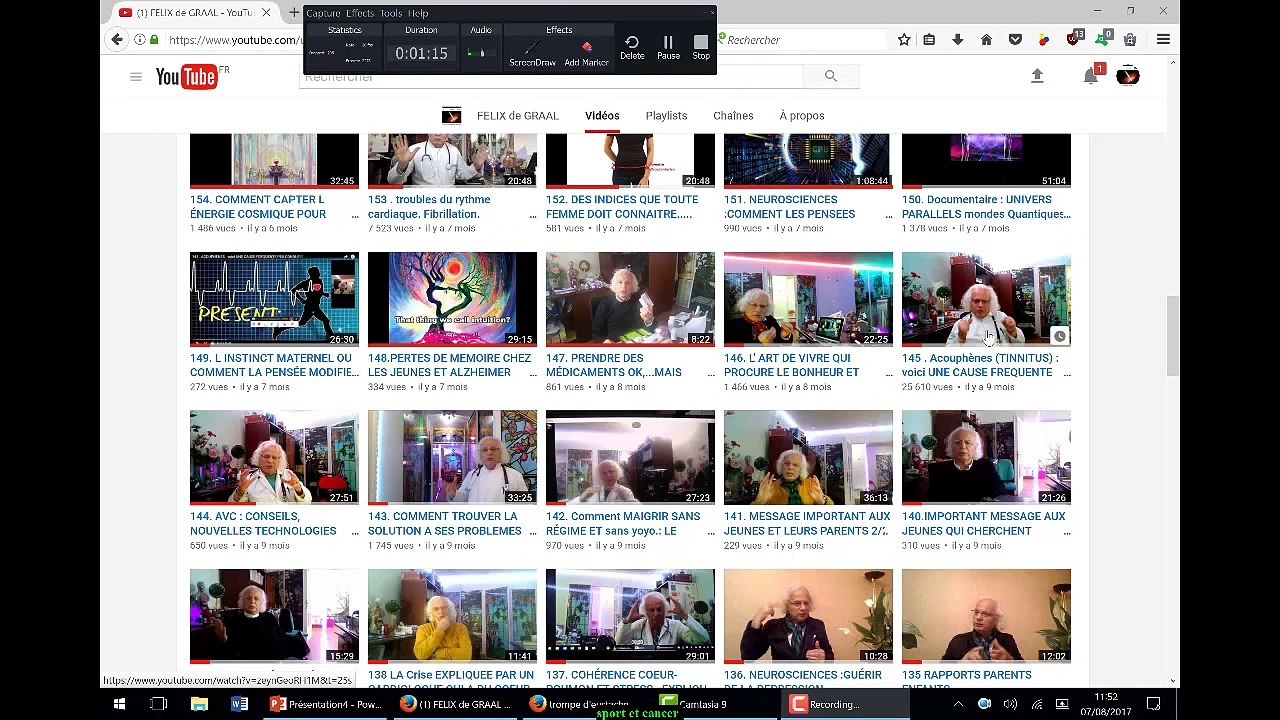The width and height of the screenshot is (1280, 720).
Task: Open the Windows Start menu
Action: [119, 704]
